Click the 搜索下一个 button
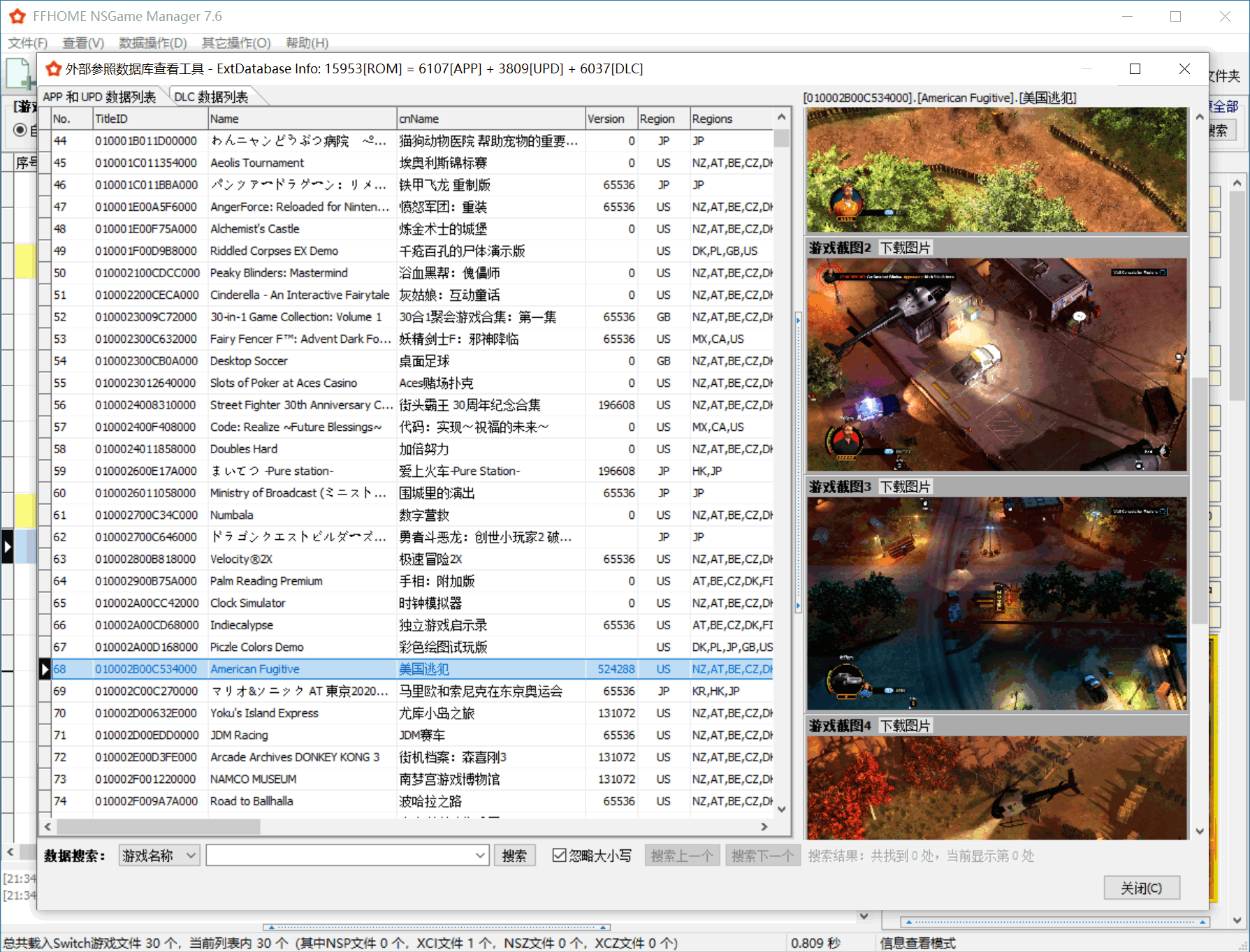1250x952 pixels. click(x=762, y=856)
